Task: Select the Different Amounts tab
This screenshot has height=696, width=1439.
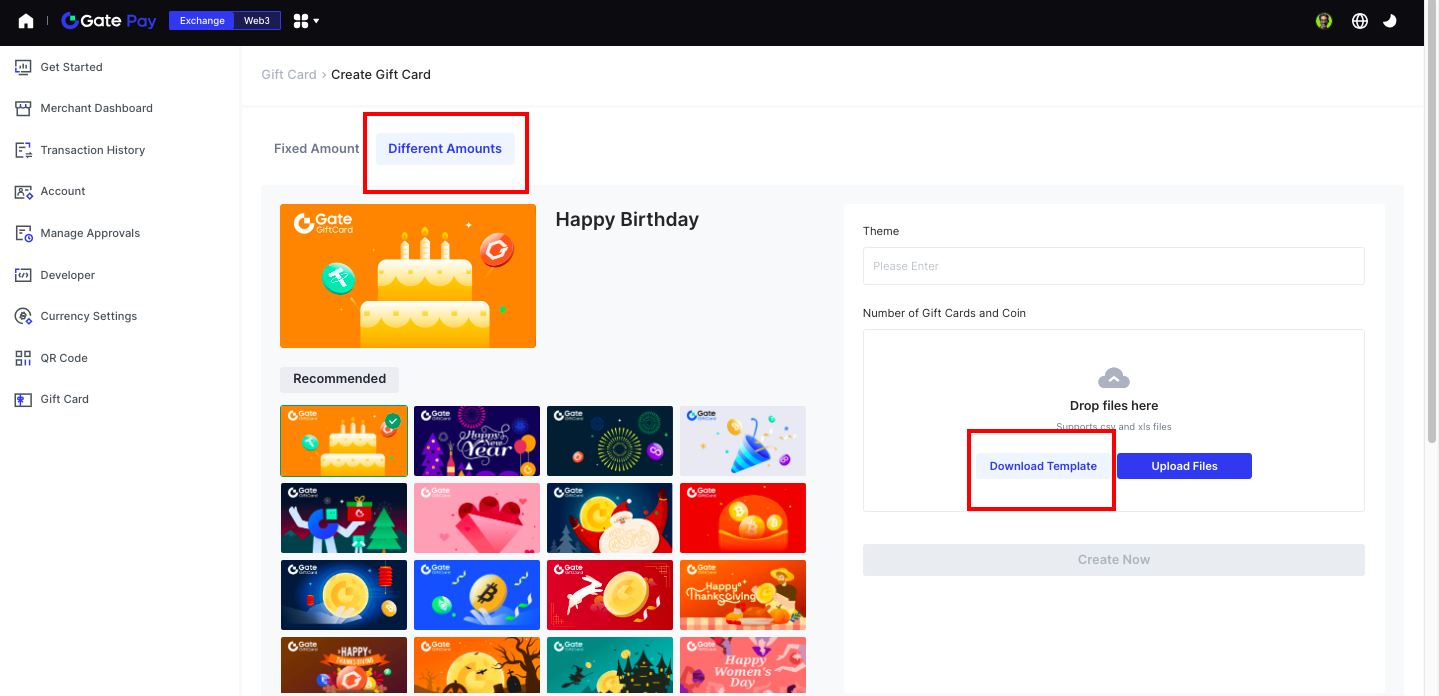Action: (445, 149)
